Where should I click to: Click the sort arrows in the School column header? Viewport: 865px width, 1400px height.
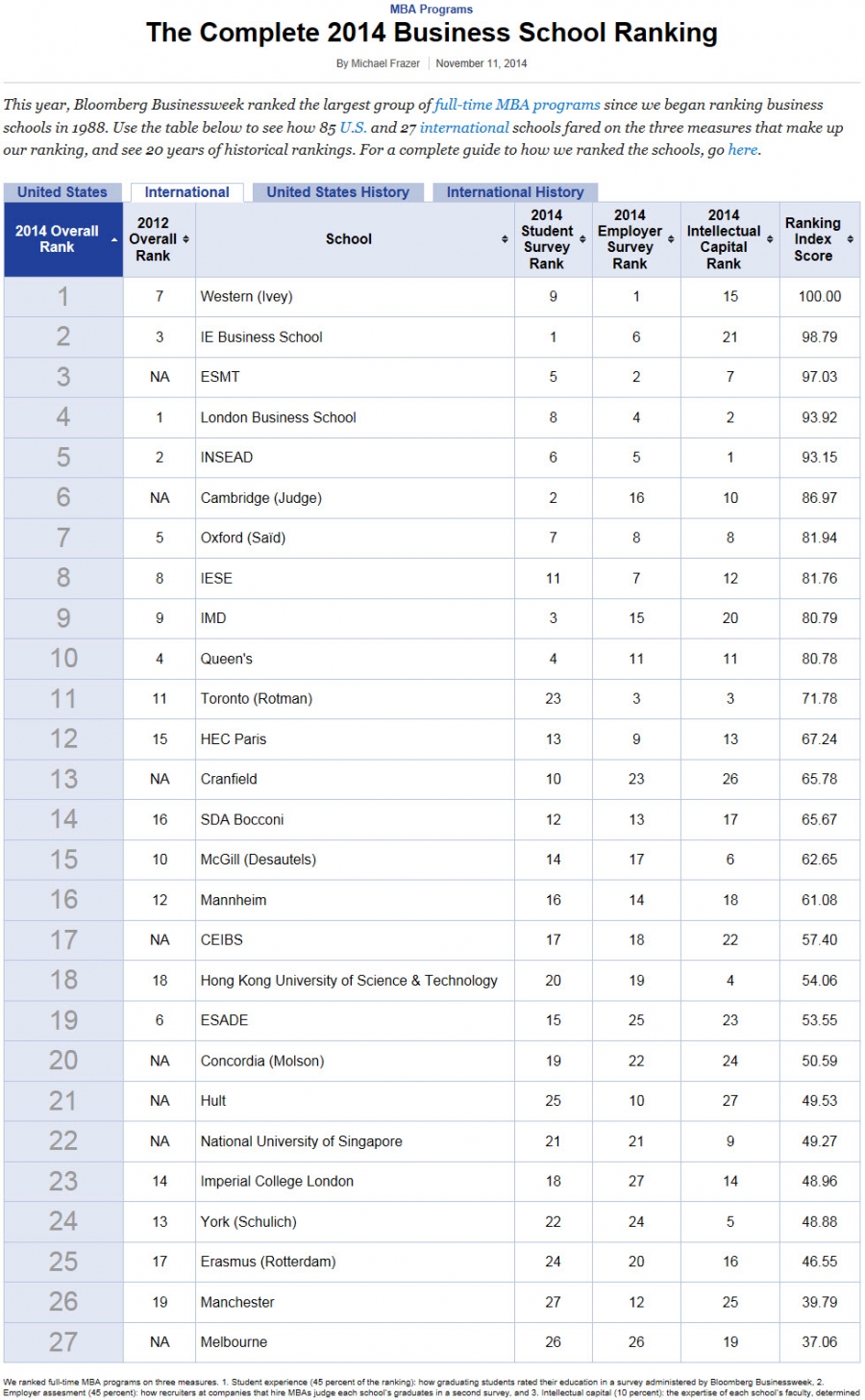point(505,239)
